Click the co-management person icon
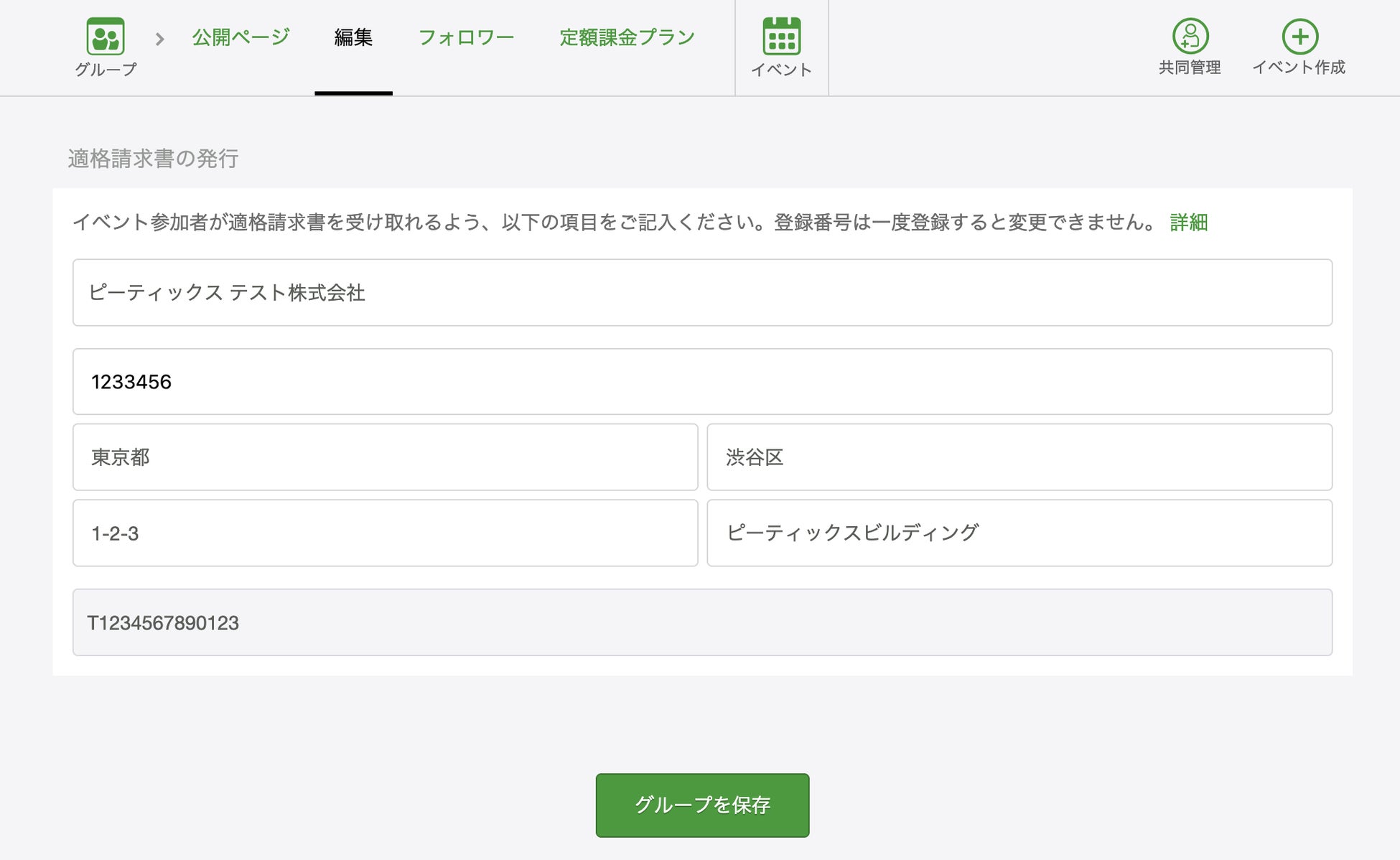1400x860 pixels. pos(1190,36)
